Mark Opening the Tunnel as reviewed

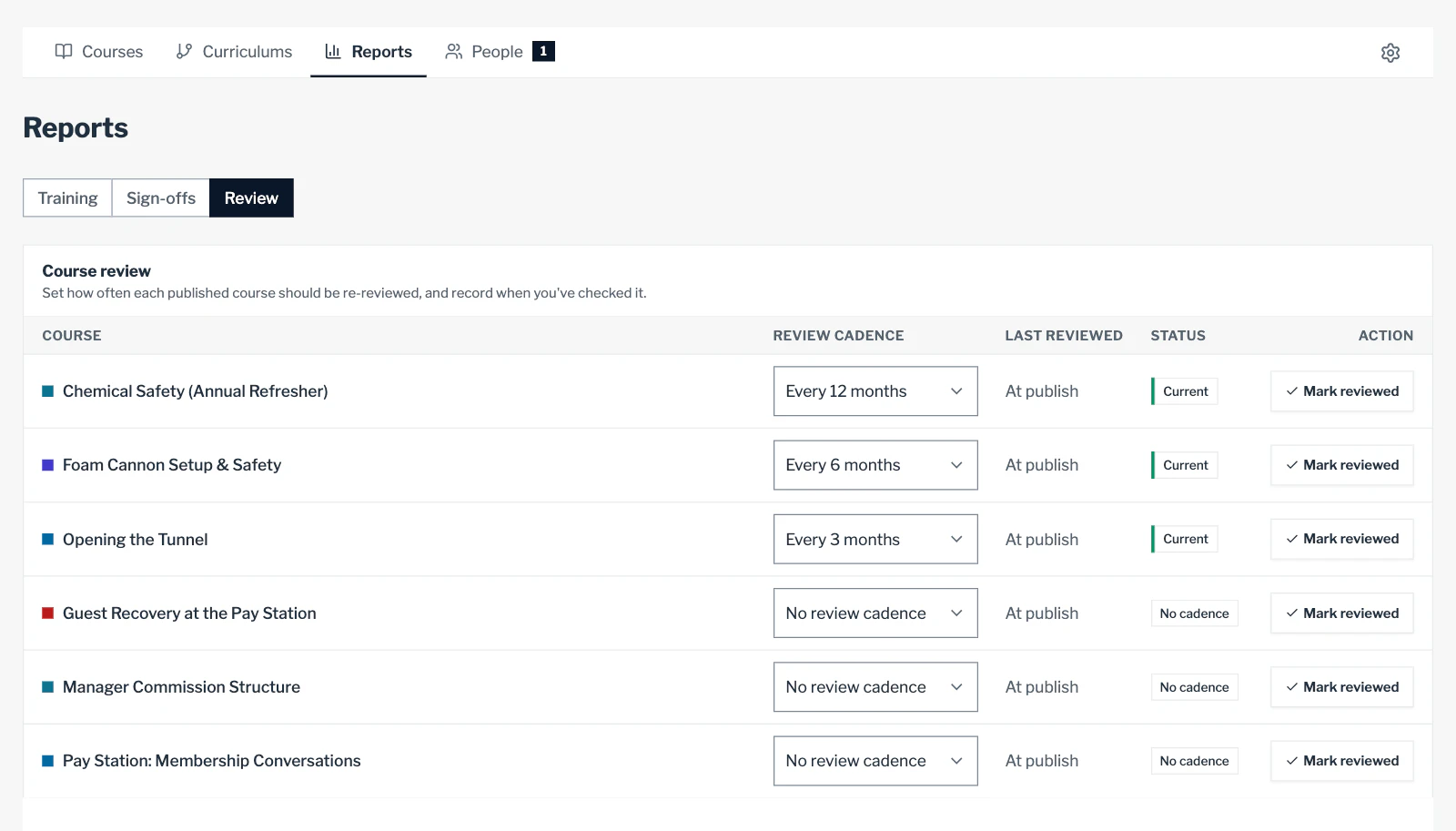coord(1342,539)
